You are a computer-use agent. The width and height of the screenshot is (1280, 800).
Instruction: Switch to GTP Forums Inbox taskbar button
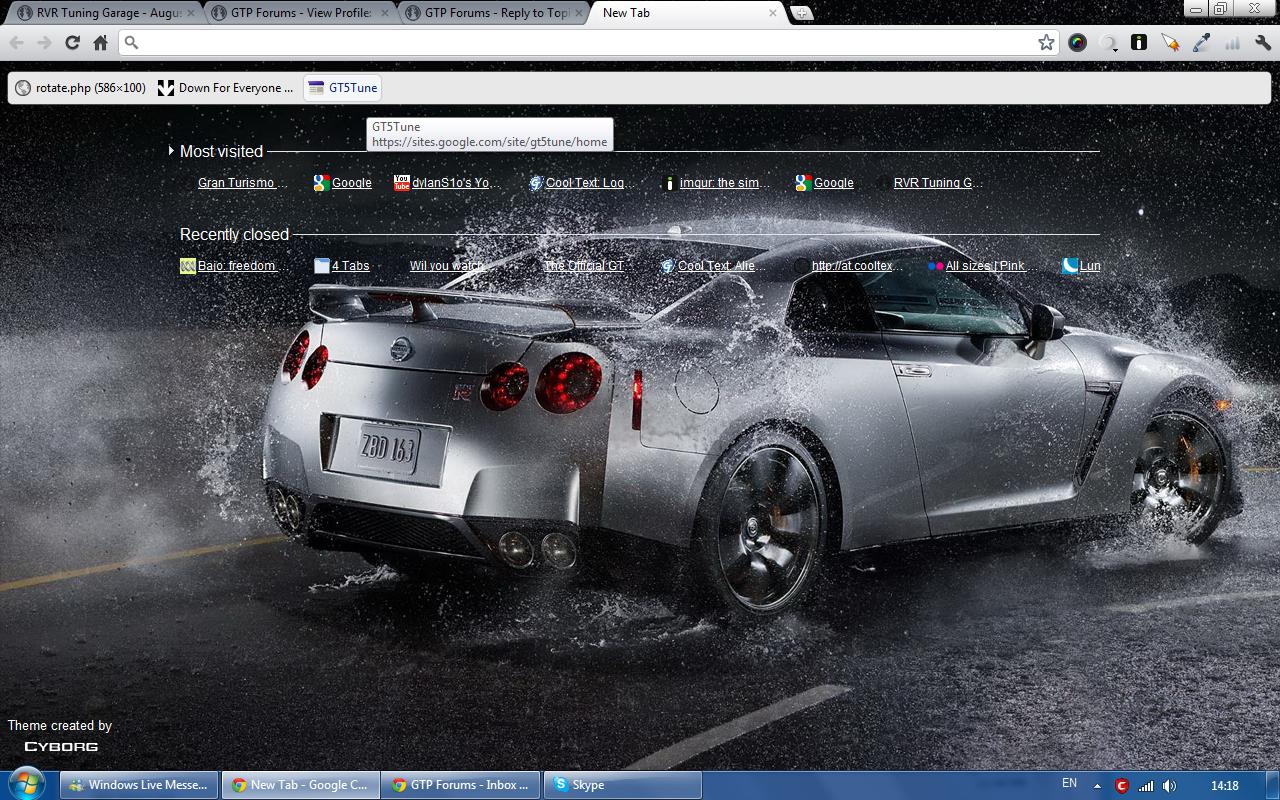(x=460, y=785)
